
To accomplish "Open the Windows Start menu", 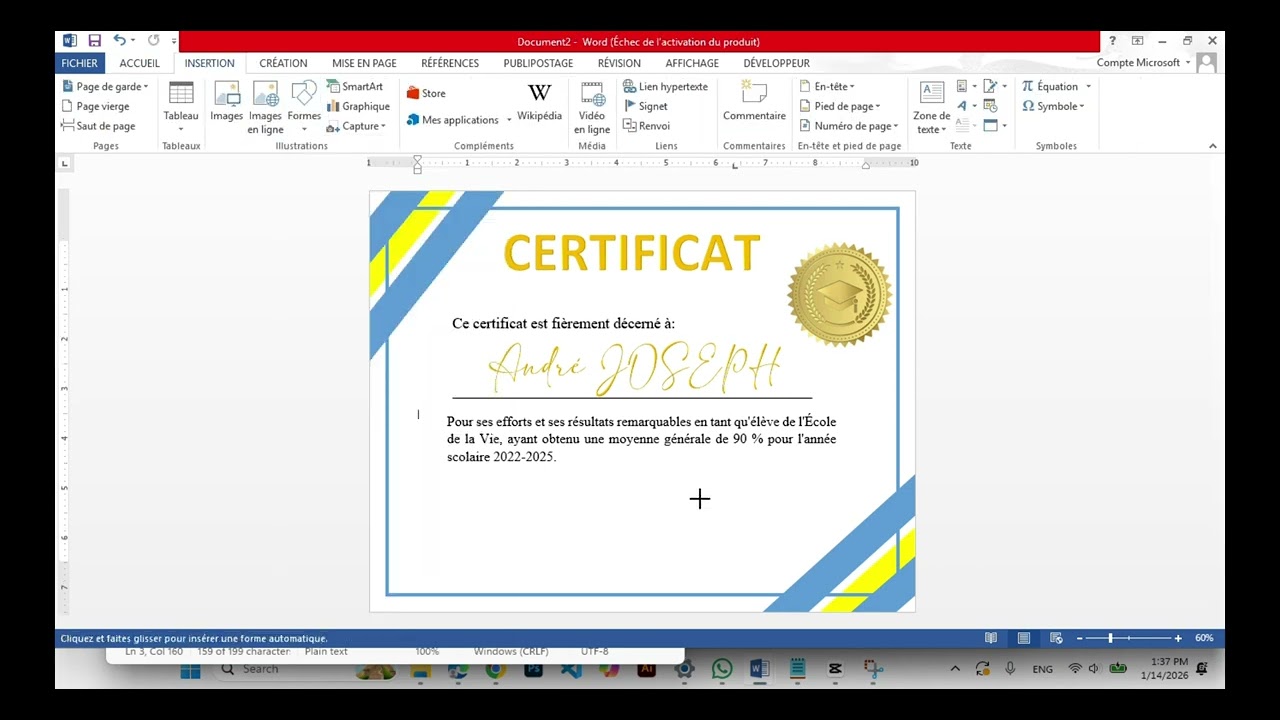I will click(190, 669).
